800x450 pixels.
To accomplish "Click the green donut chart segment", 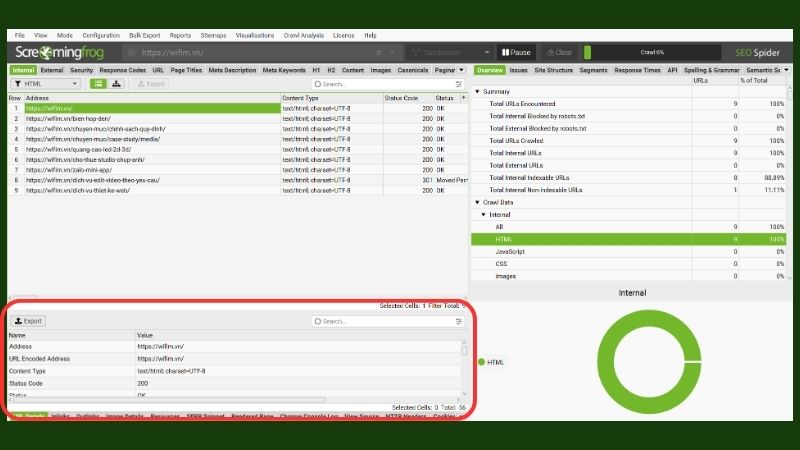I will point(605,361).
